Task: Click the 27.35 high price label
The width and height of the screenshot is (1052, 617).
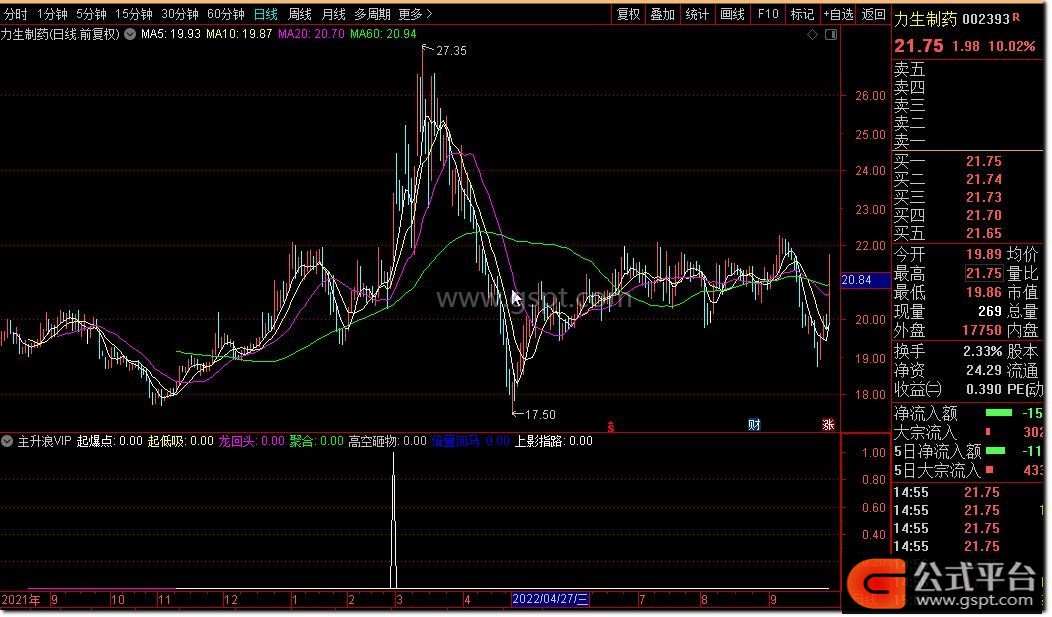Action: [x=451, y=50]
